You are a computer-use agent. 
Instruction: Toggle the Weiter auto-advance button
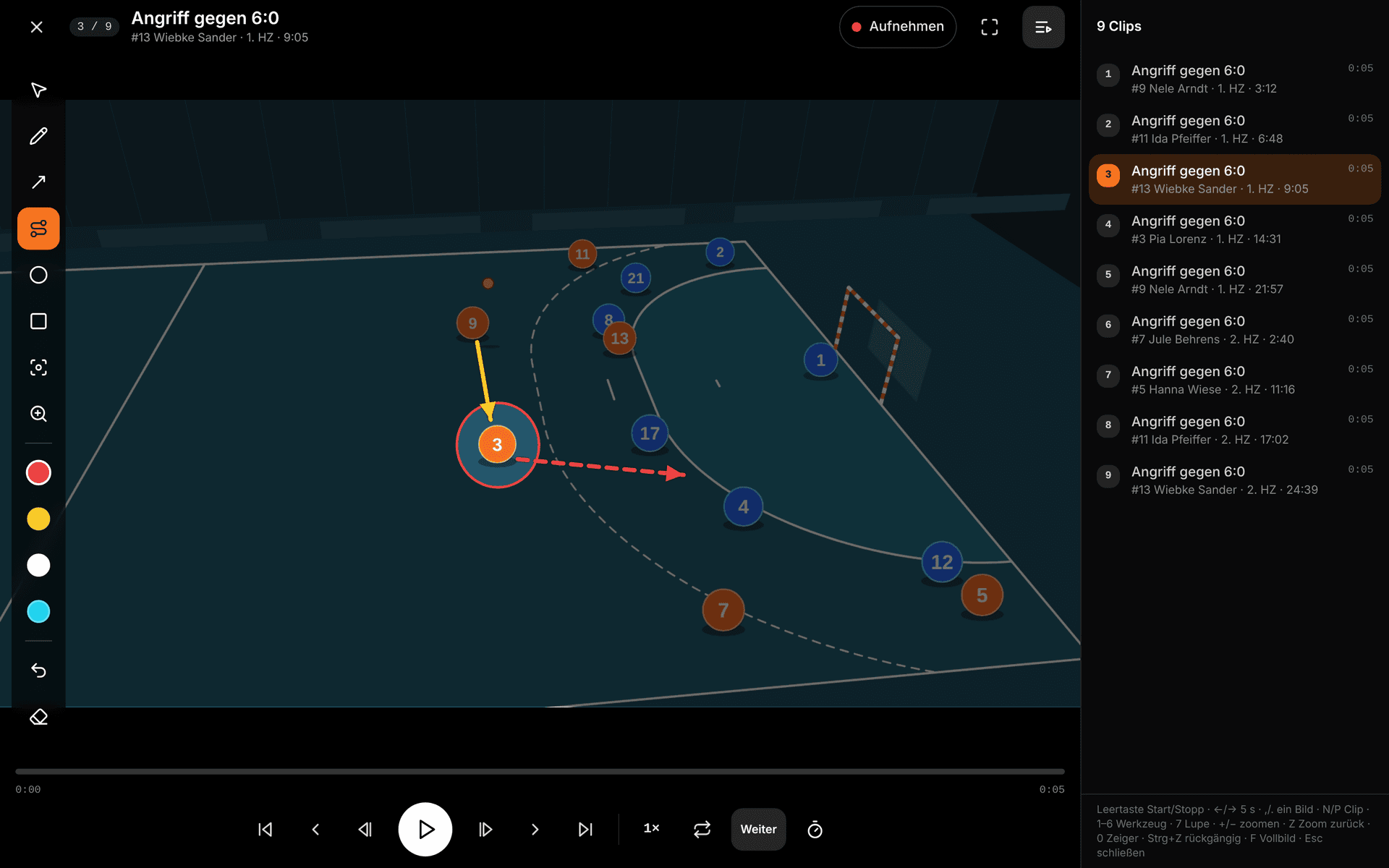tap(758, 830)
